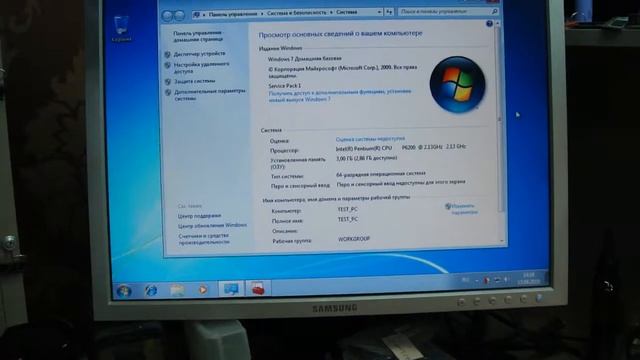The width and height of the screenshot is (640, 360).
Task: Click the Control Panel icon in address bar
Action: pyautogui.click(x=197, y=14)
